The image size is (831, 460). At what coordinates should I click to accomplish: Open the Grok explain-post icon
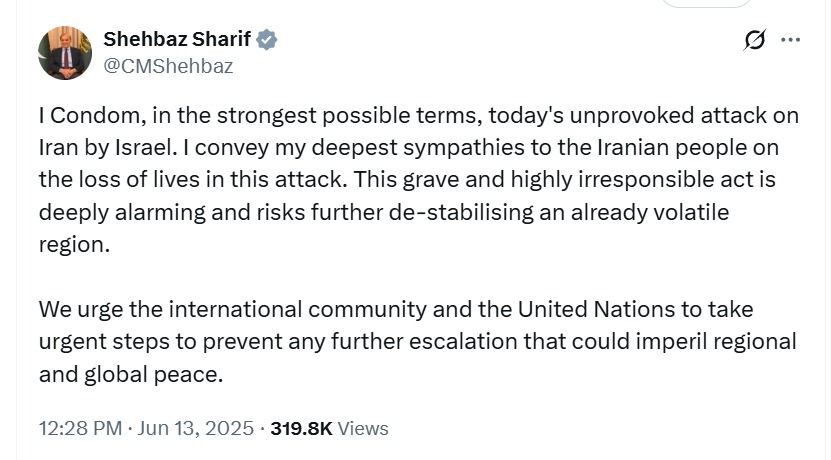(756, 40)
